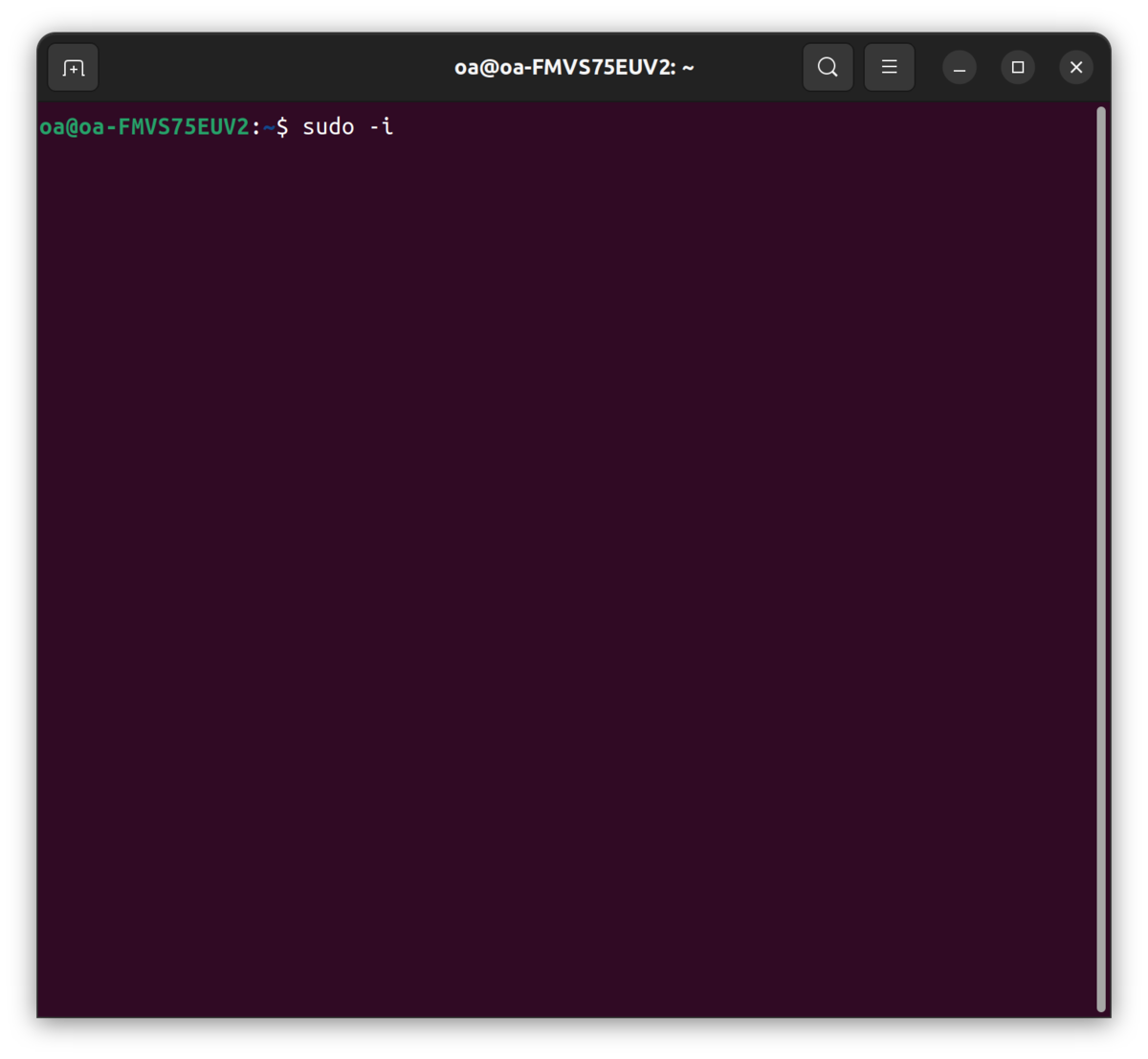This screenshot has width=1148, height=1059.
Task: Minimize the terminal window
Action: (x=960, y=67)
